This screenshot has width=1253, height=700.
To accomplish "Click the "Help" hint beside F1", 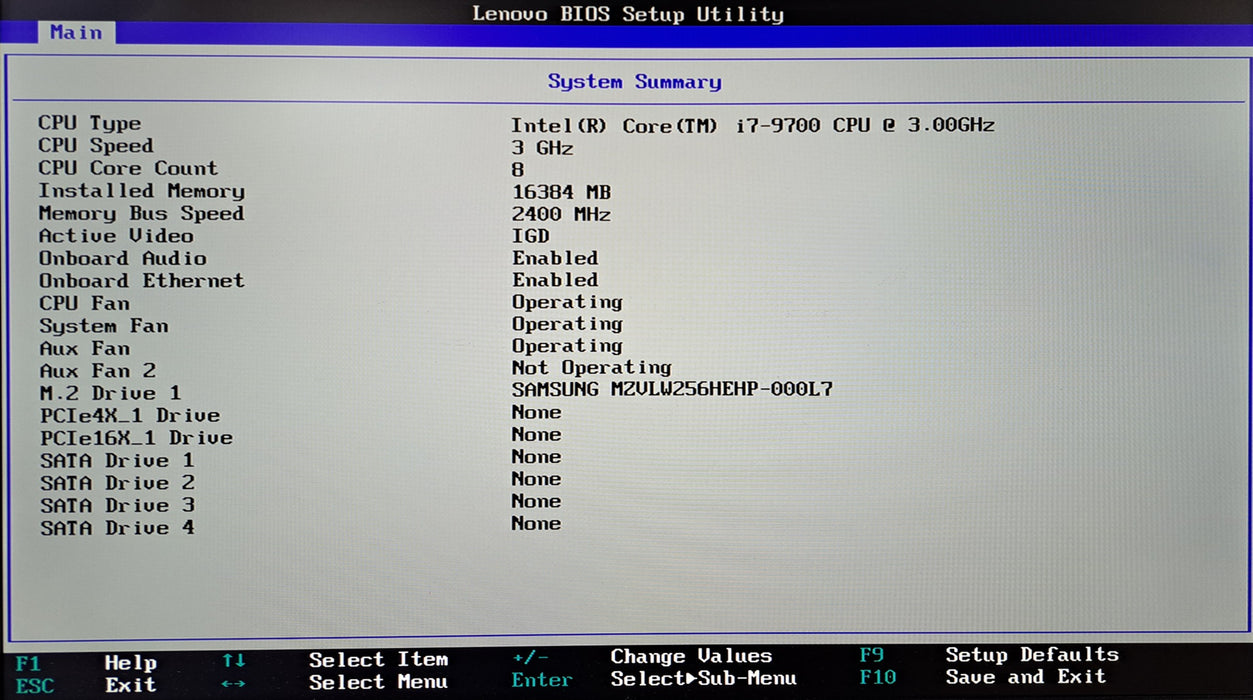I will tap(130, 663).
